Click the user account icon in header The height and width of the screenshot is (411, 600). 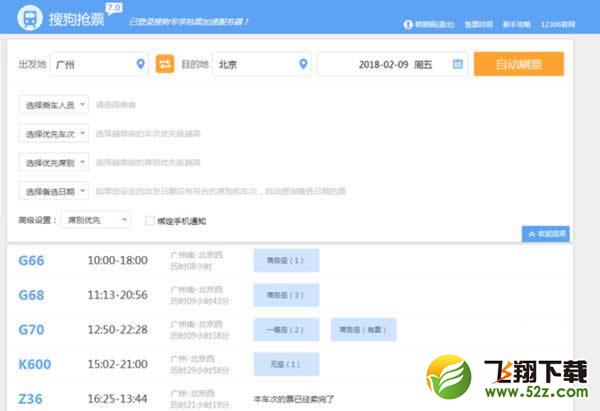pos(408,24)
